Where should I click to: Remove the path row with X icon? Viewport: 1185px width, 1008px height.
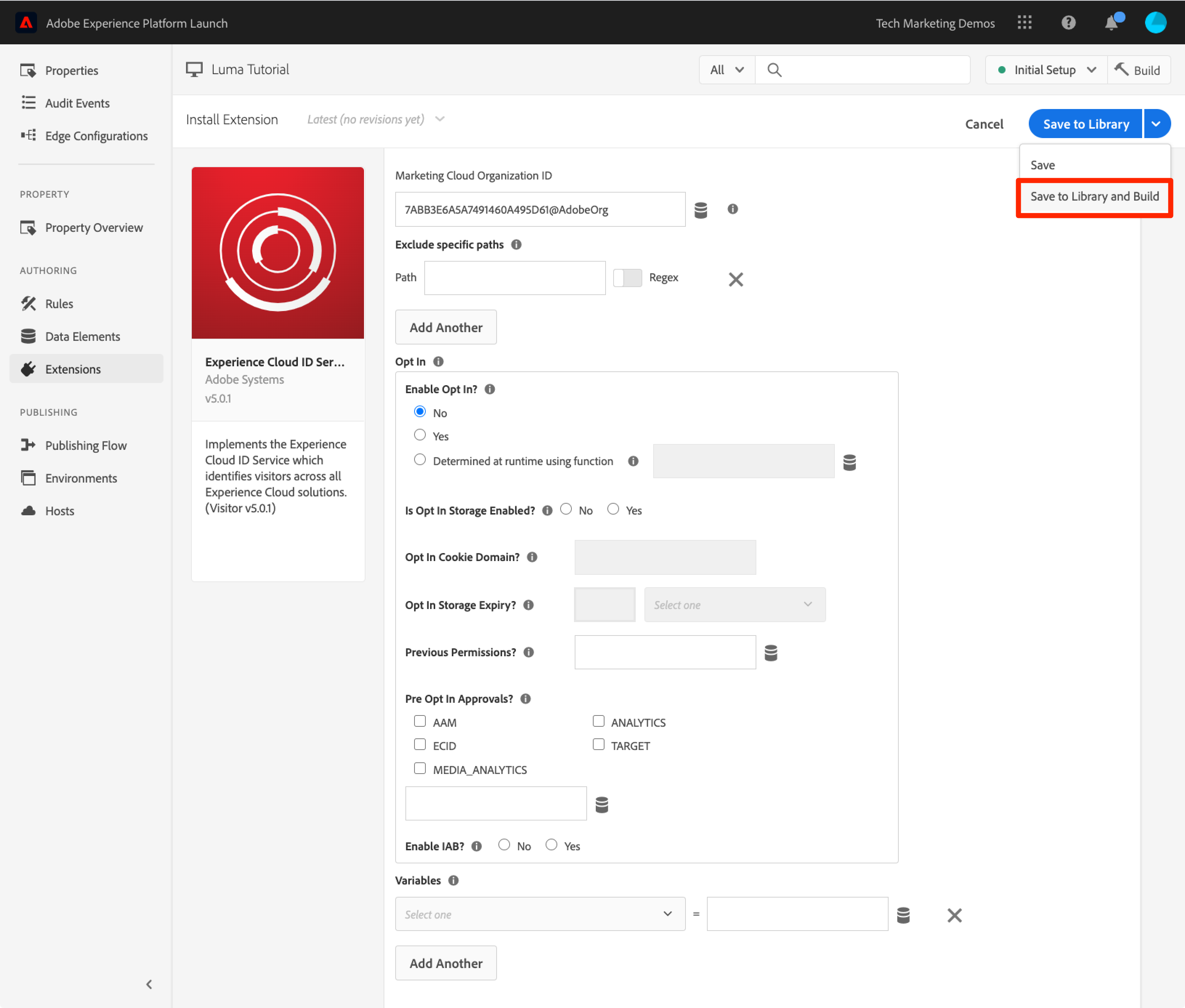735,279
